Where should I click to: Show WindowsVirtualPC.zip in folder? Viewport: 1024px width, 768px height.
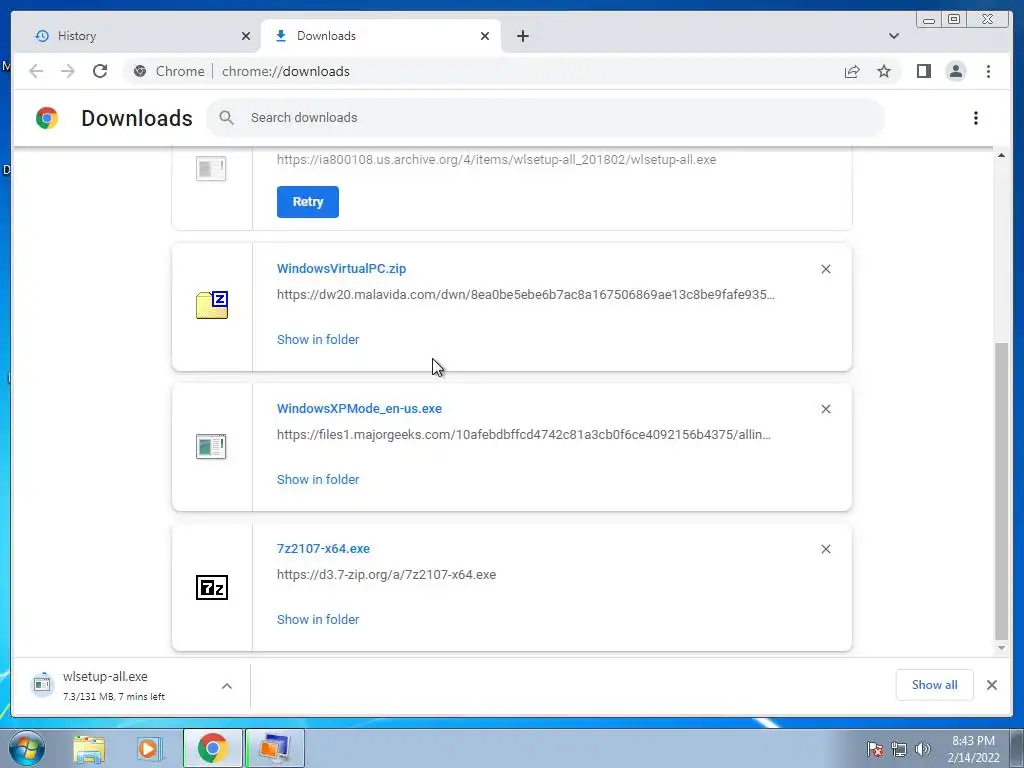click(318, 340)
